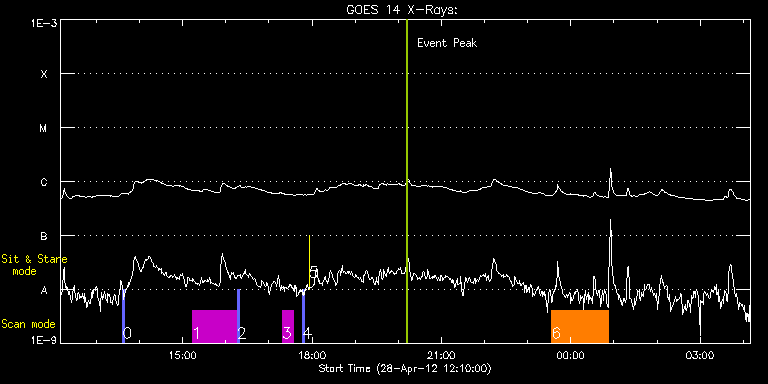Click the C flare class axis label
The height and width of the screenshot is (384, 768).
point(44,182)
